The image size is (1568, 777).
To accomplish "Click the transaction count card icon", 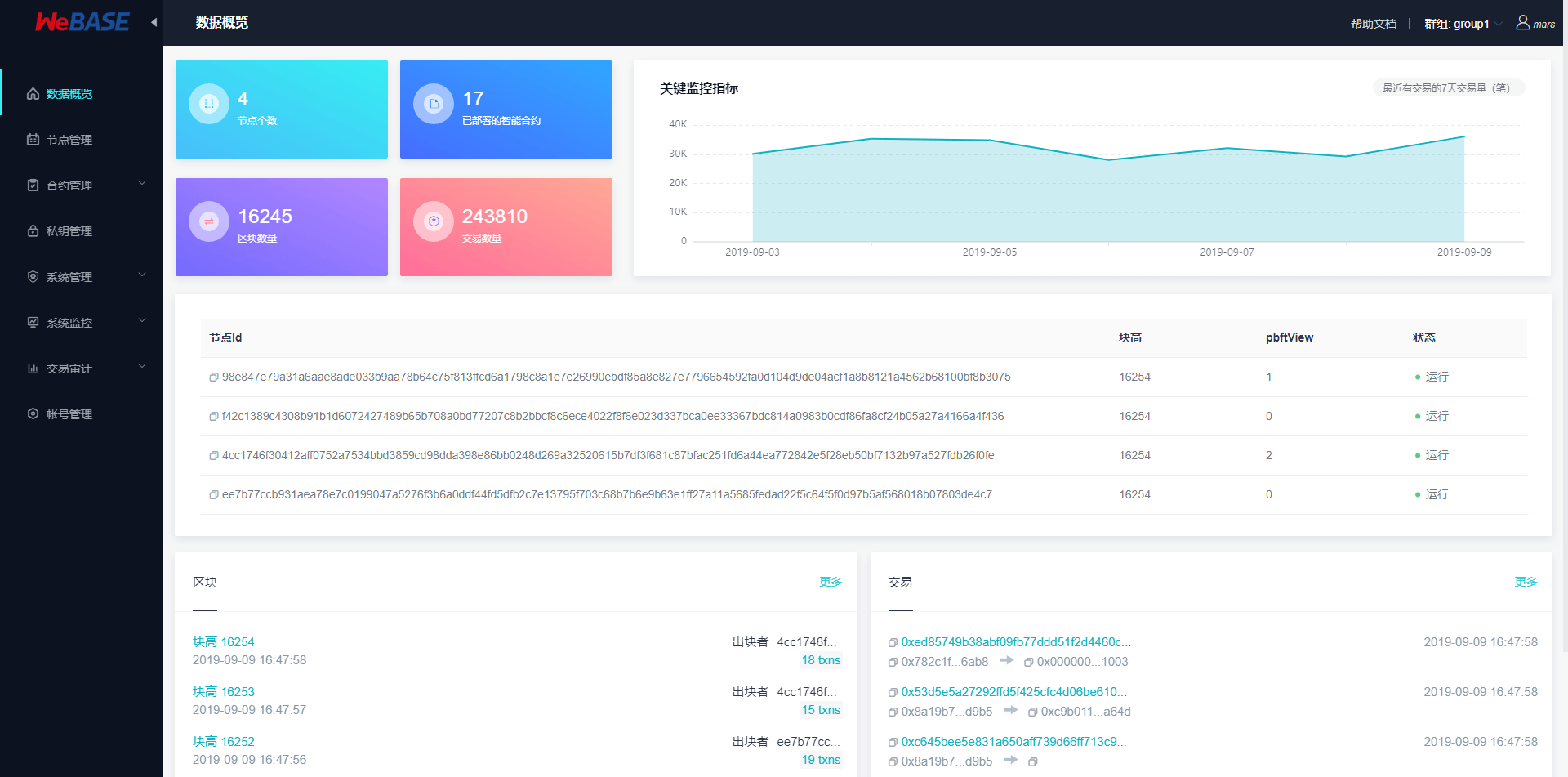I will click(434, 221).
